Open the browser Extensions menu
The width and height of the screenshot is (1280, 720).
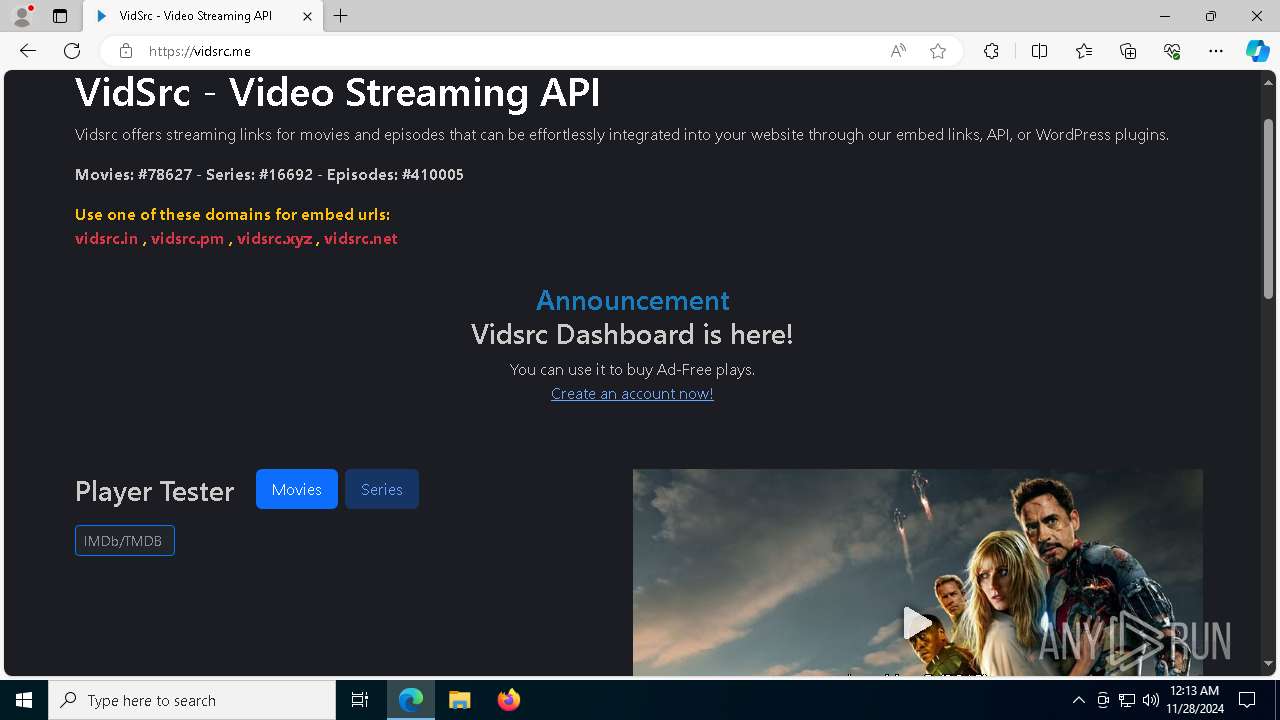click(x=991, y=51)
